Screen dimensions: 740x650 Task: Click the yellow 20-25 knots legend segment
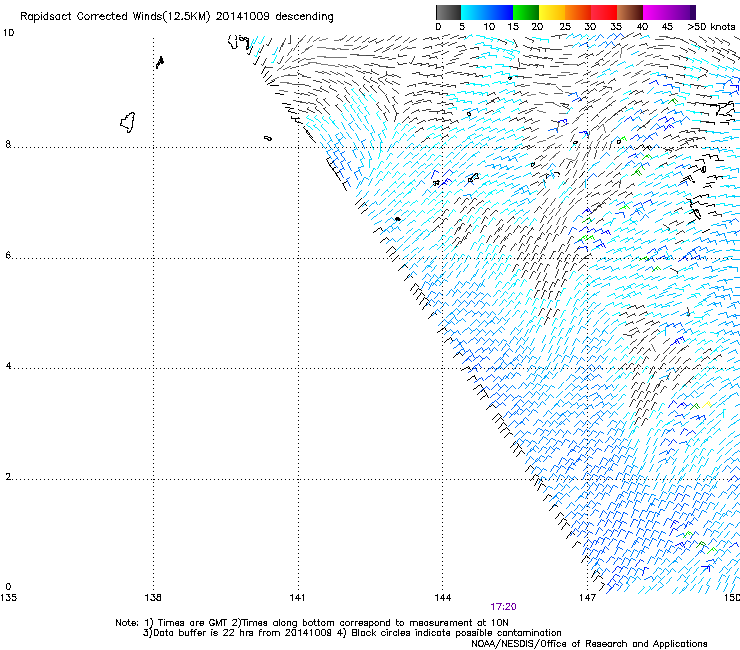552,12
